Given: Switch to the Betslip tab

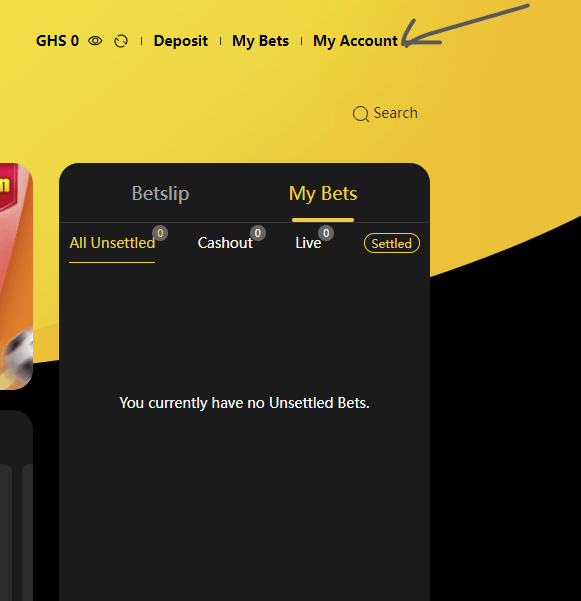Looking at the screenshot, I should (160, 193).
